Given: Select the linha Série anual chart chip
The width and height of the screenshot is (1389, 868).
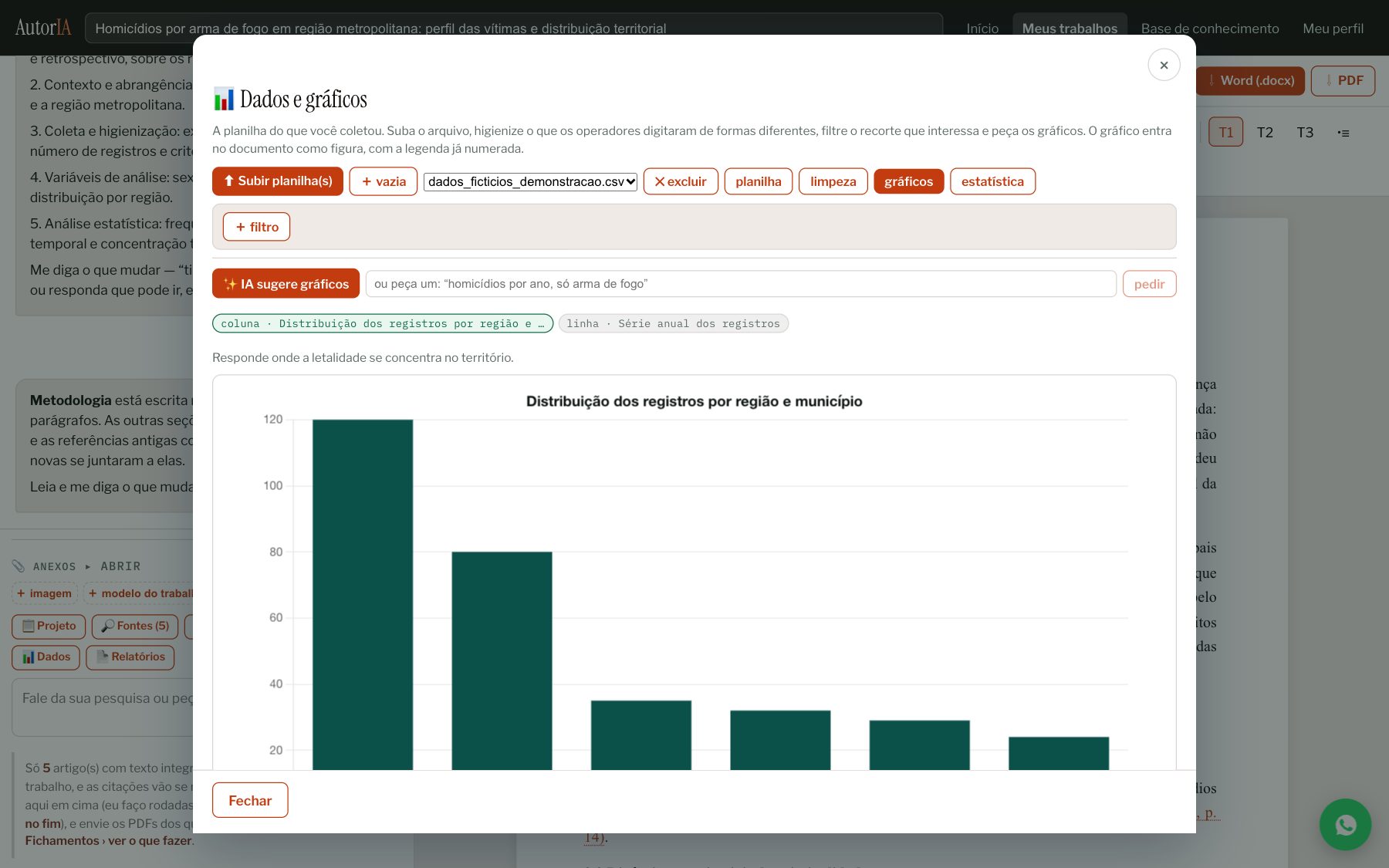Looking at the screenshot, I should [673, 323].
